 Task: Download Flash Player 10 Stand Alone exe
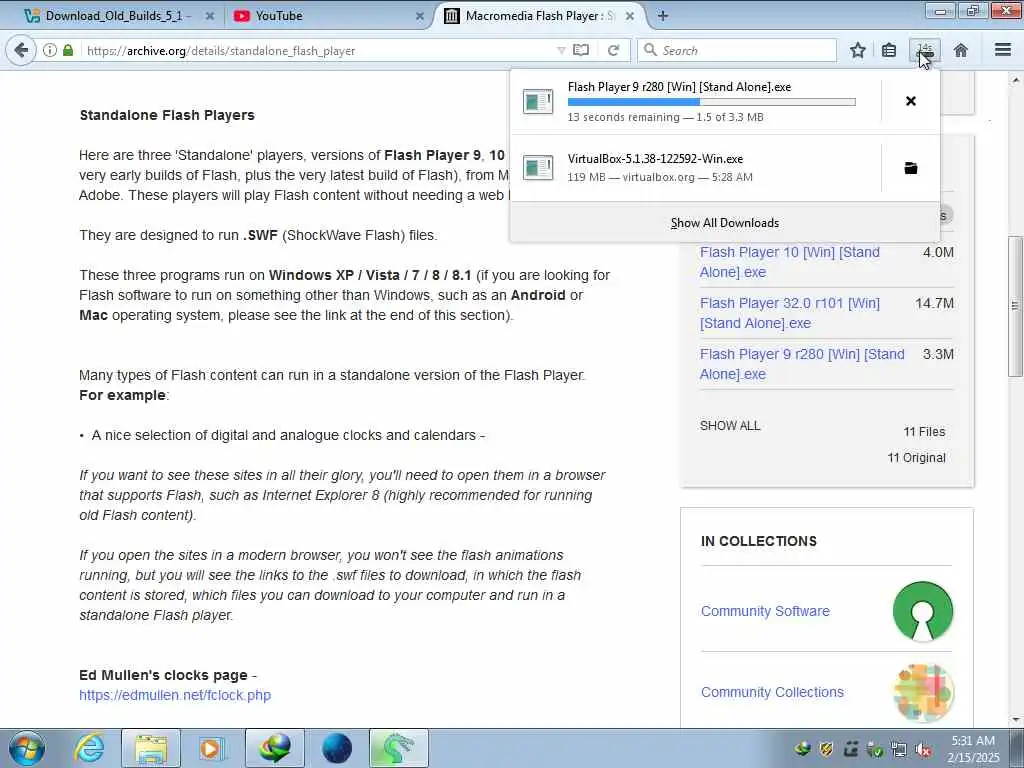(790, 262)
